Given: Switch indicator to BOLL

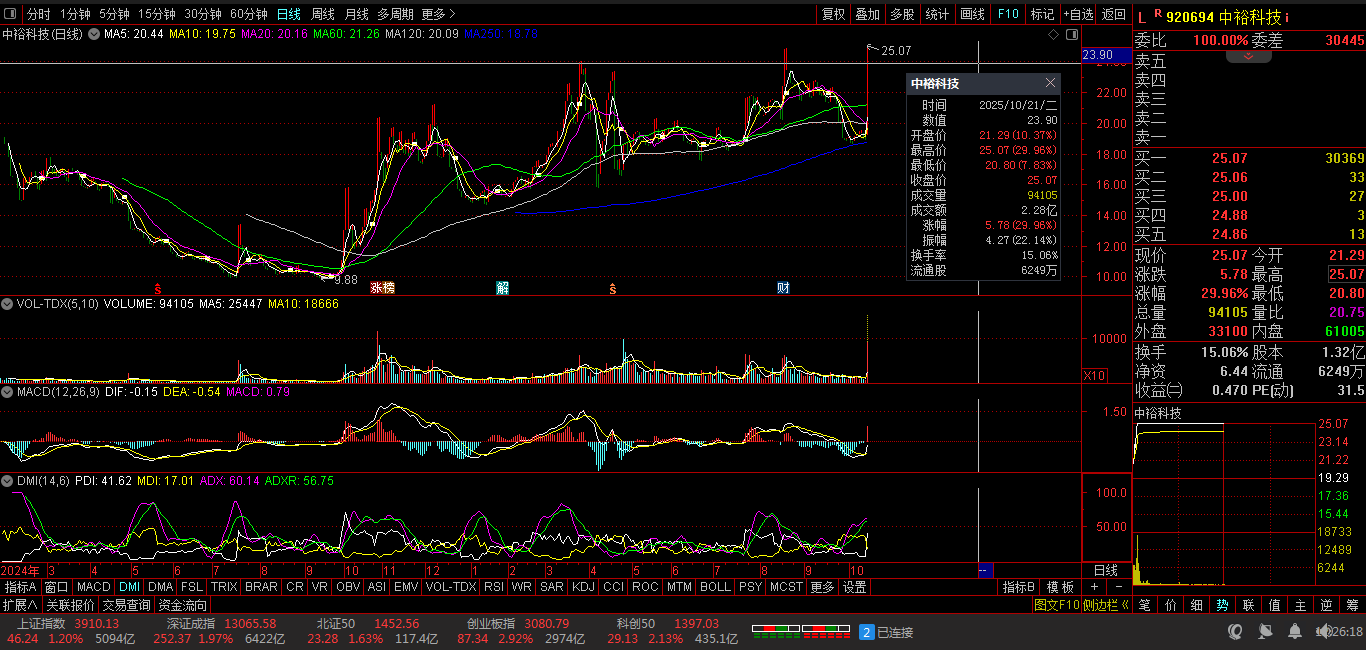Looking at the screenshot, I should point(715,587).
